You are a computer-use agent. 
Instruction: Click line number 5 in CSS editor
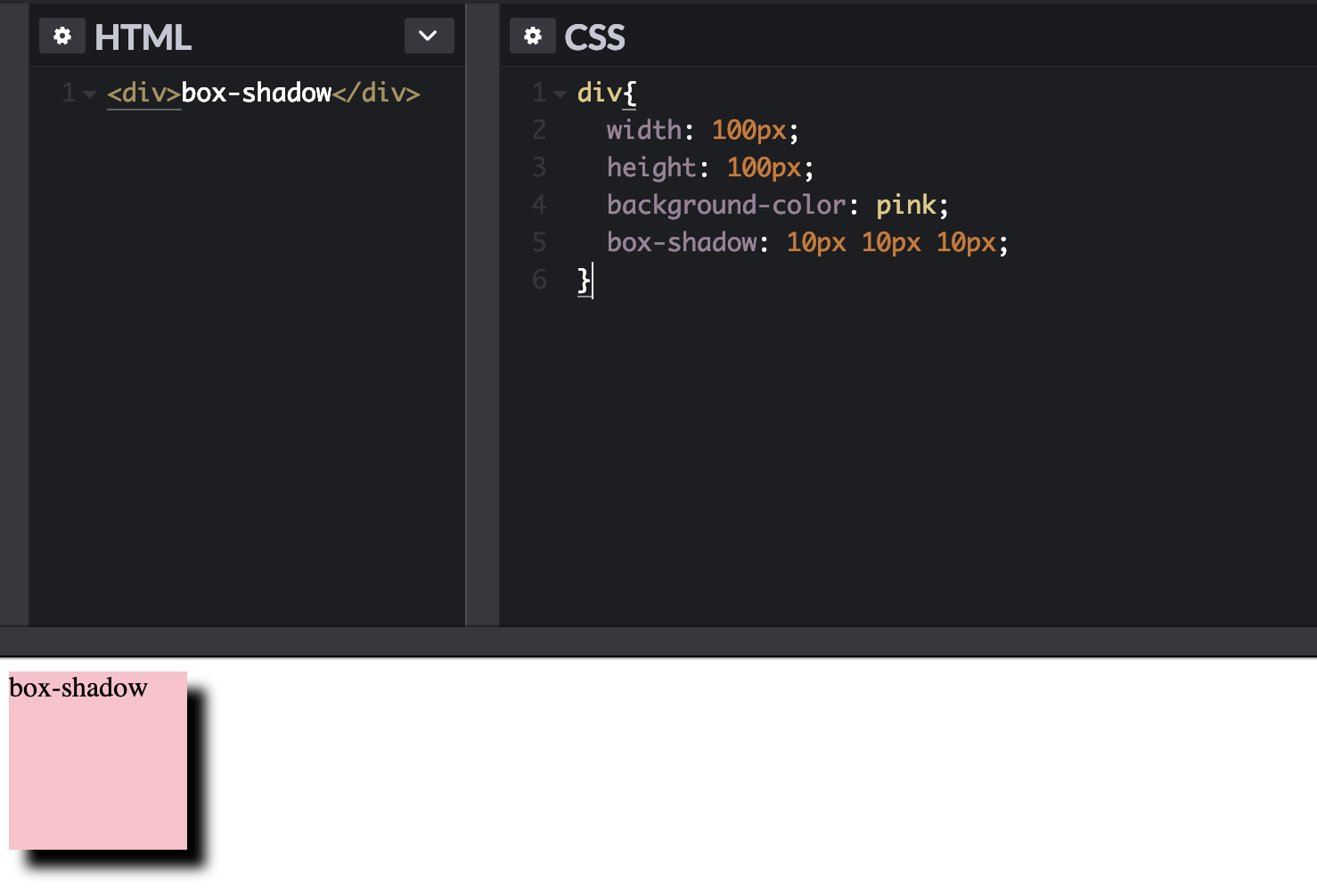pos(539,241)
